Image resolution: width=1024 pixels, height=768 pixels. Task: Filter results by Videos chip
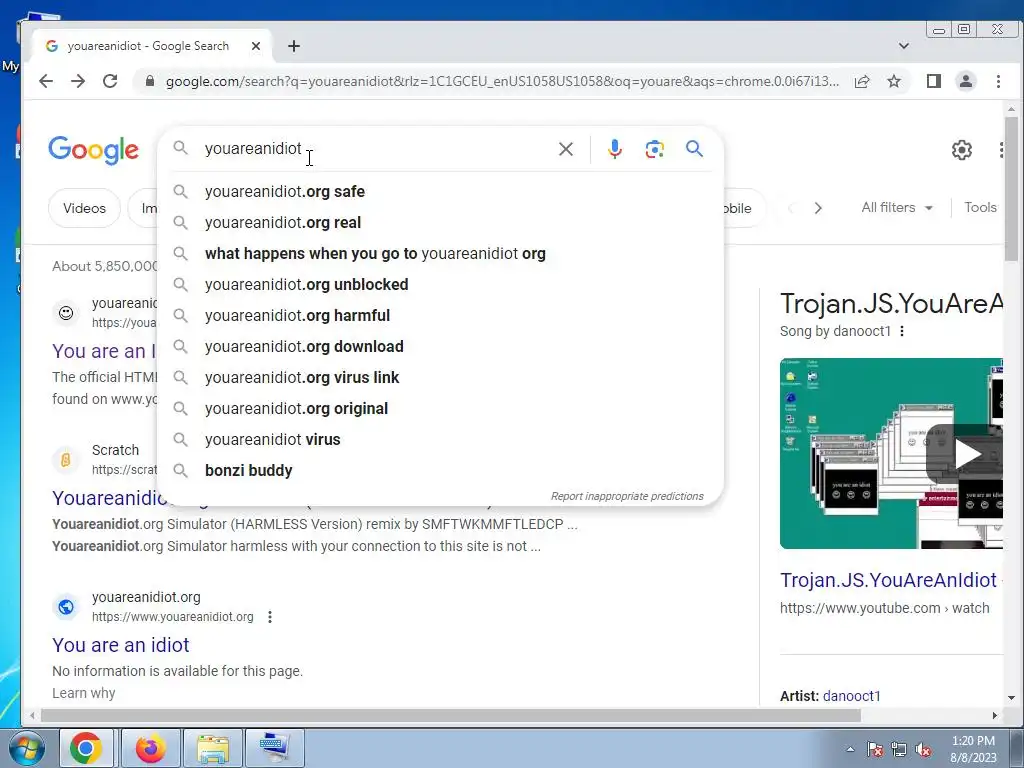[84, 208]
